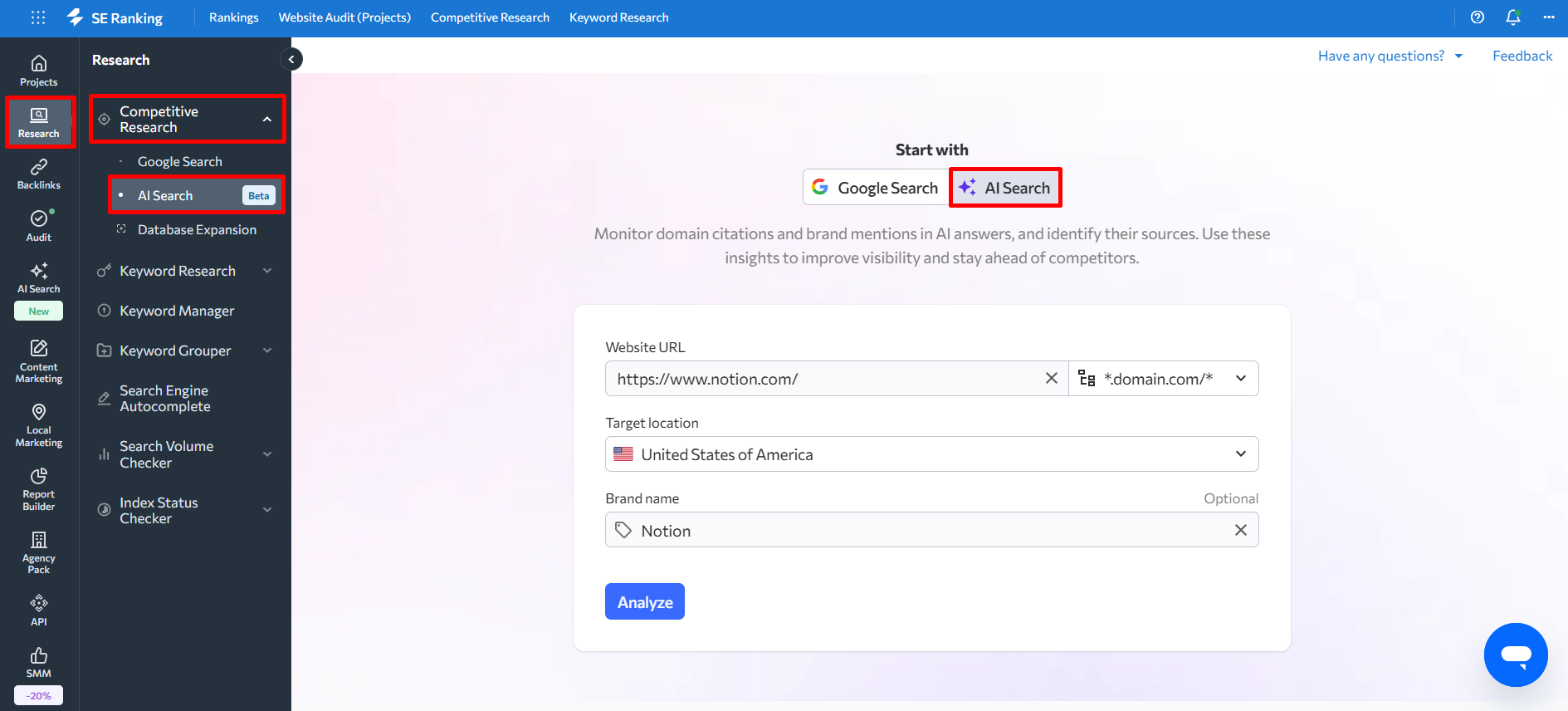The width and height of the screenshot is (1568, 711).
Task: Expand the Index Status Checker section
Action: (x=267, y=510)
